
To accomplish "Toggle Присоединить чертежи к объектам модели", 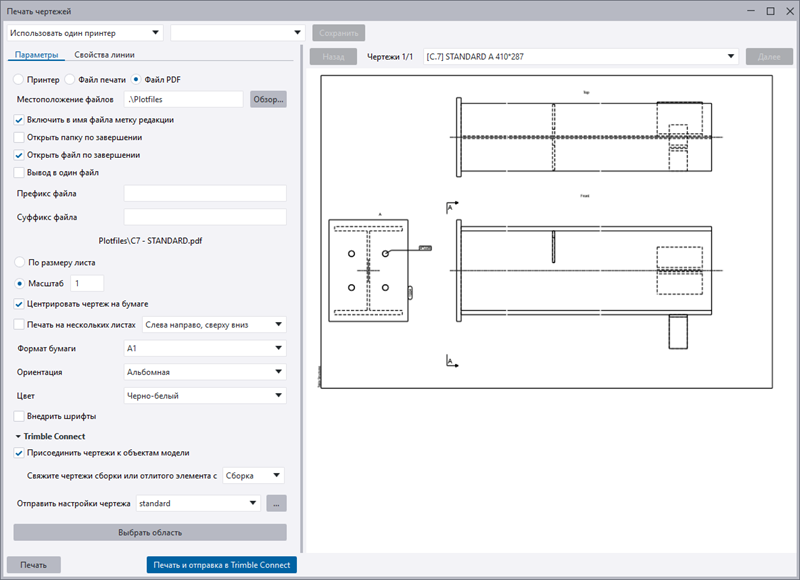I will point(19,453).
